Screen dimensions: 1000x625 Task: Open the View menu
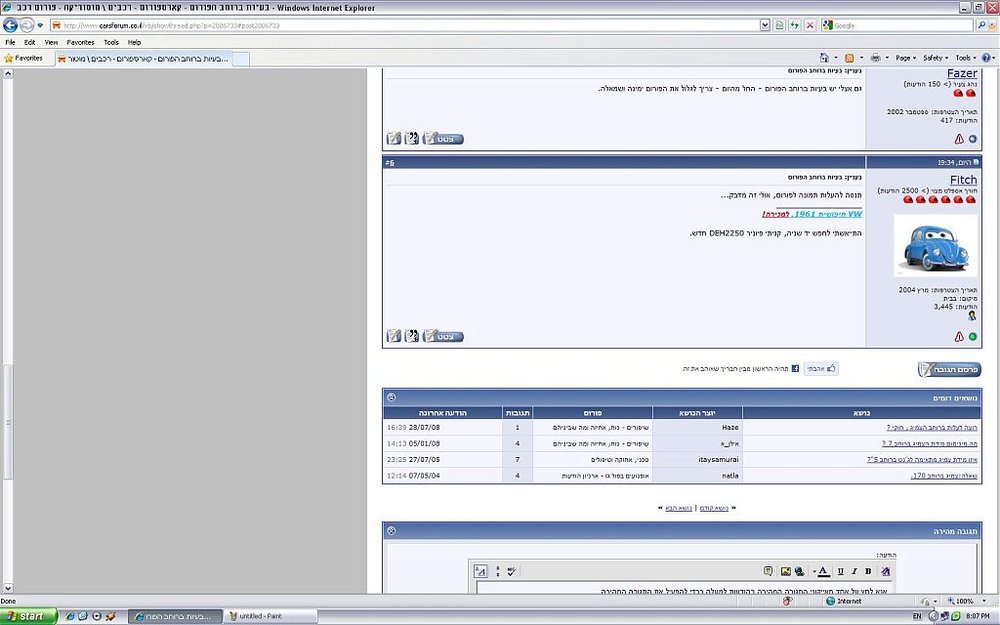[x=51, y=42]
